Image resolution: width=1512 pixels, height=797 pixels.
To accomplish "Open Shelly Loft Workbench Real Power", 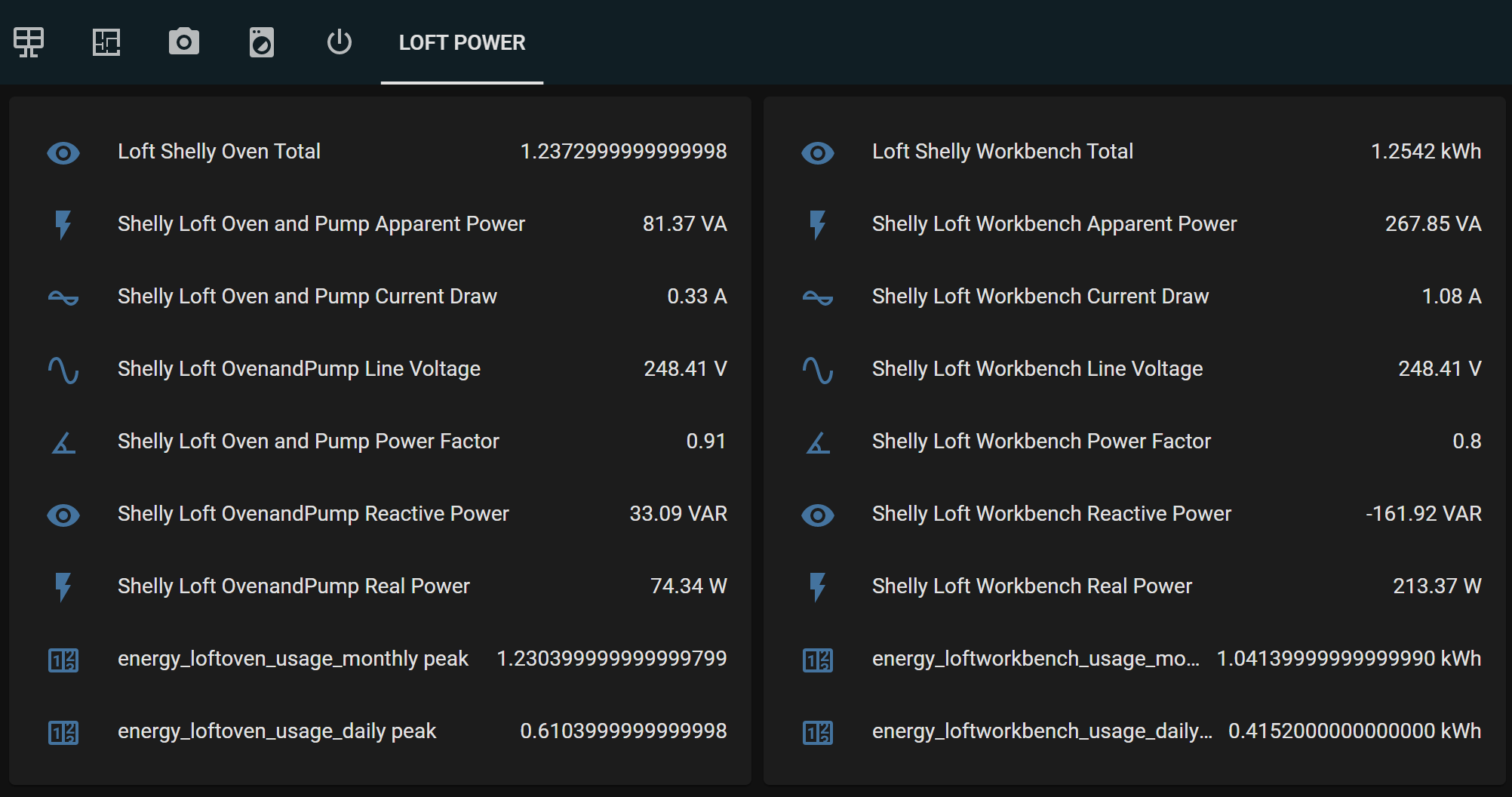I will pyautogui.click(x=1032, y=586).
